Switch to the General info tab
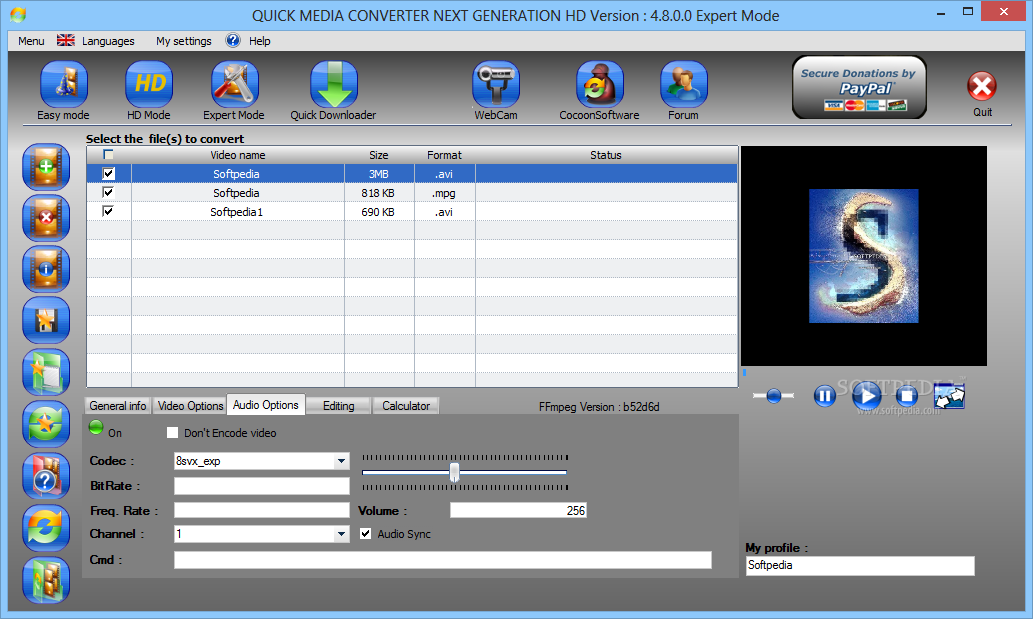The height and width of the screenshot is (619, 1033). coord(118,406)
